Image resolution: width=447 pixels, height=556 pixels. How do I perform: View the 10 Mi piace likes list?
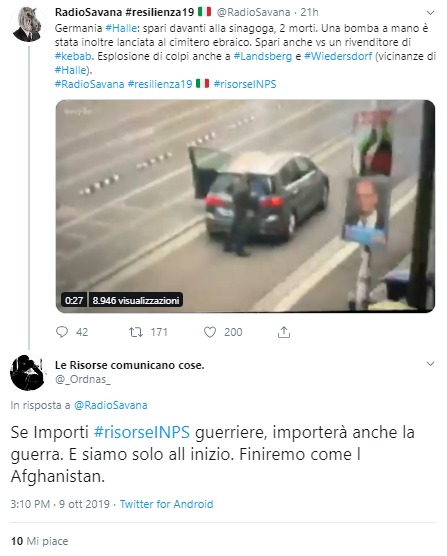(39, 541)
